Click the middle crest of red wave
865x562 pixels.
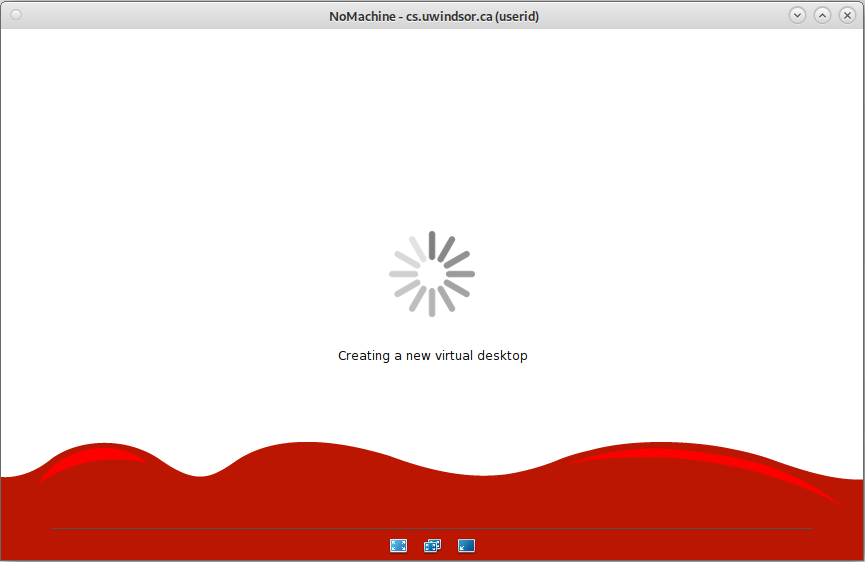306,449
